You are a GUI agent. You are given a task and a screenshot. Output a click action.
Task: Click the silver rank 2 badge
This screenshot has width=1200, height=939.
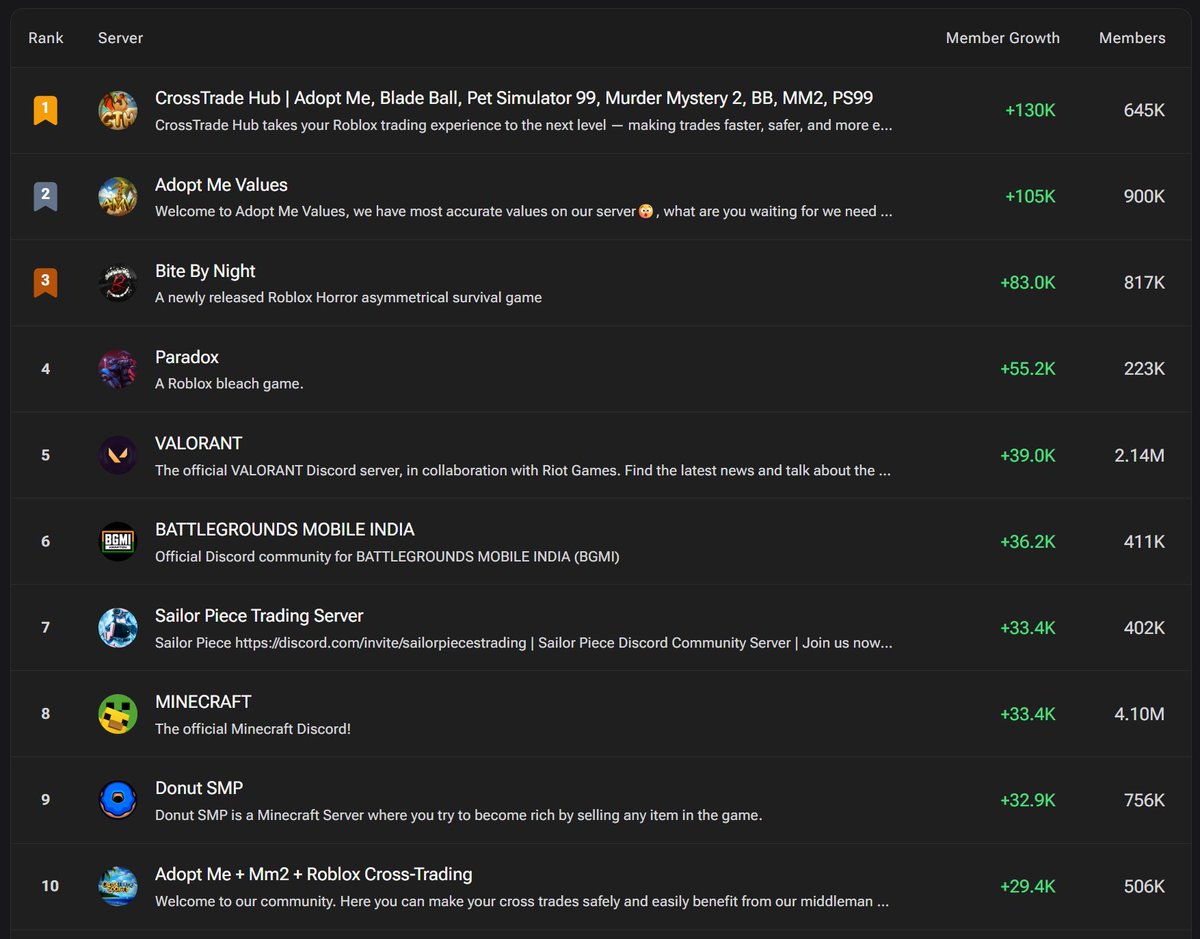pyautogui.click(x=45, y=196)
